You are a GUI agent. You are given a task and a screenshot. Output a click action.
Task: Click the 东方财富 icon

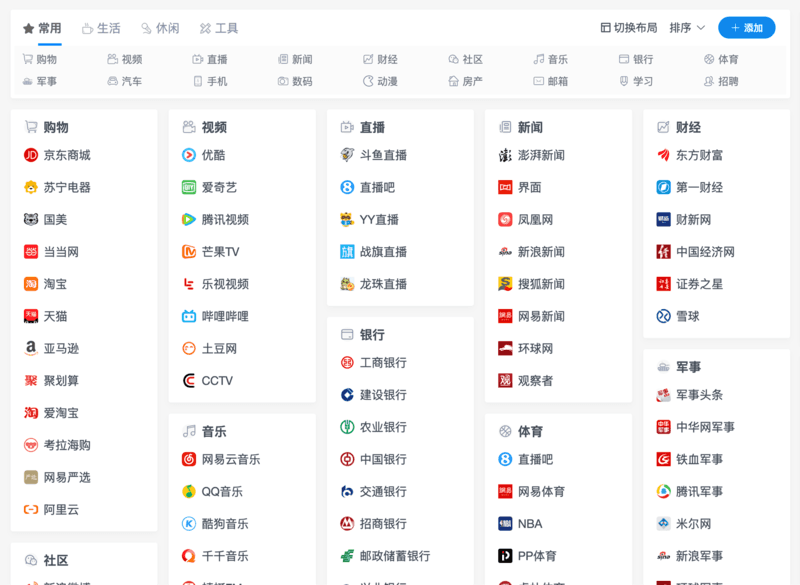point(663,155)
